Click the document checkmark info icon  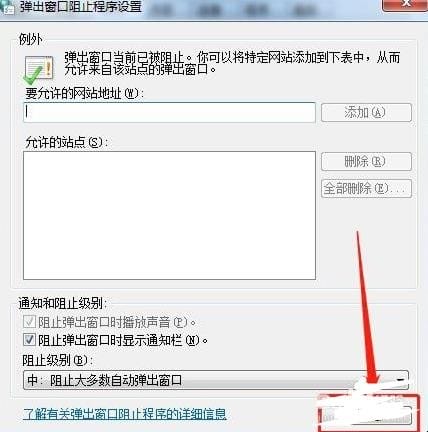click(x=39, y=70)
